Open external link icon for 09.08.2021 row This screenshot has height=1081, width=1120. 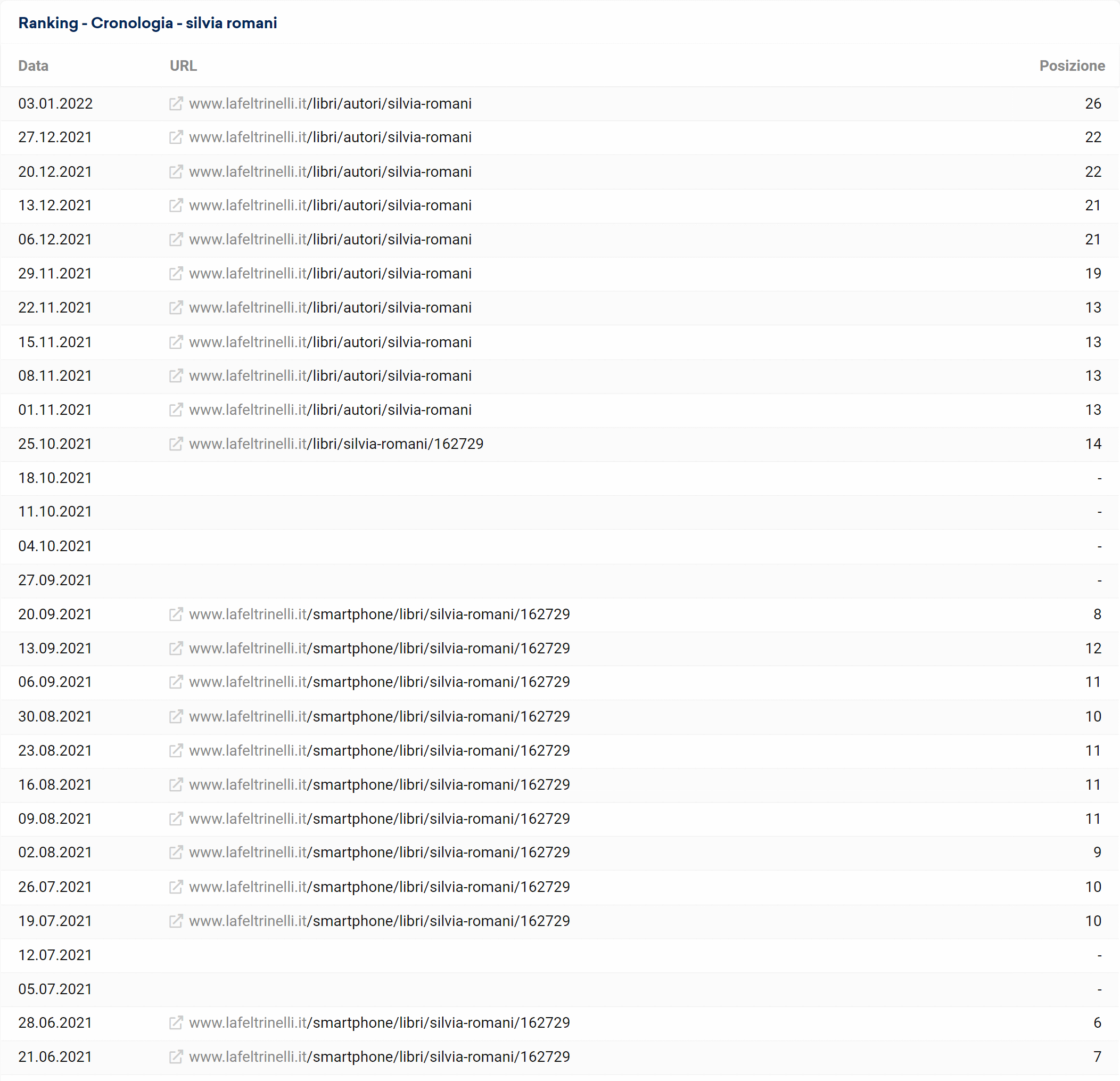click(176, 818)
